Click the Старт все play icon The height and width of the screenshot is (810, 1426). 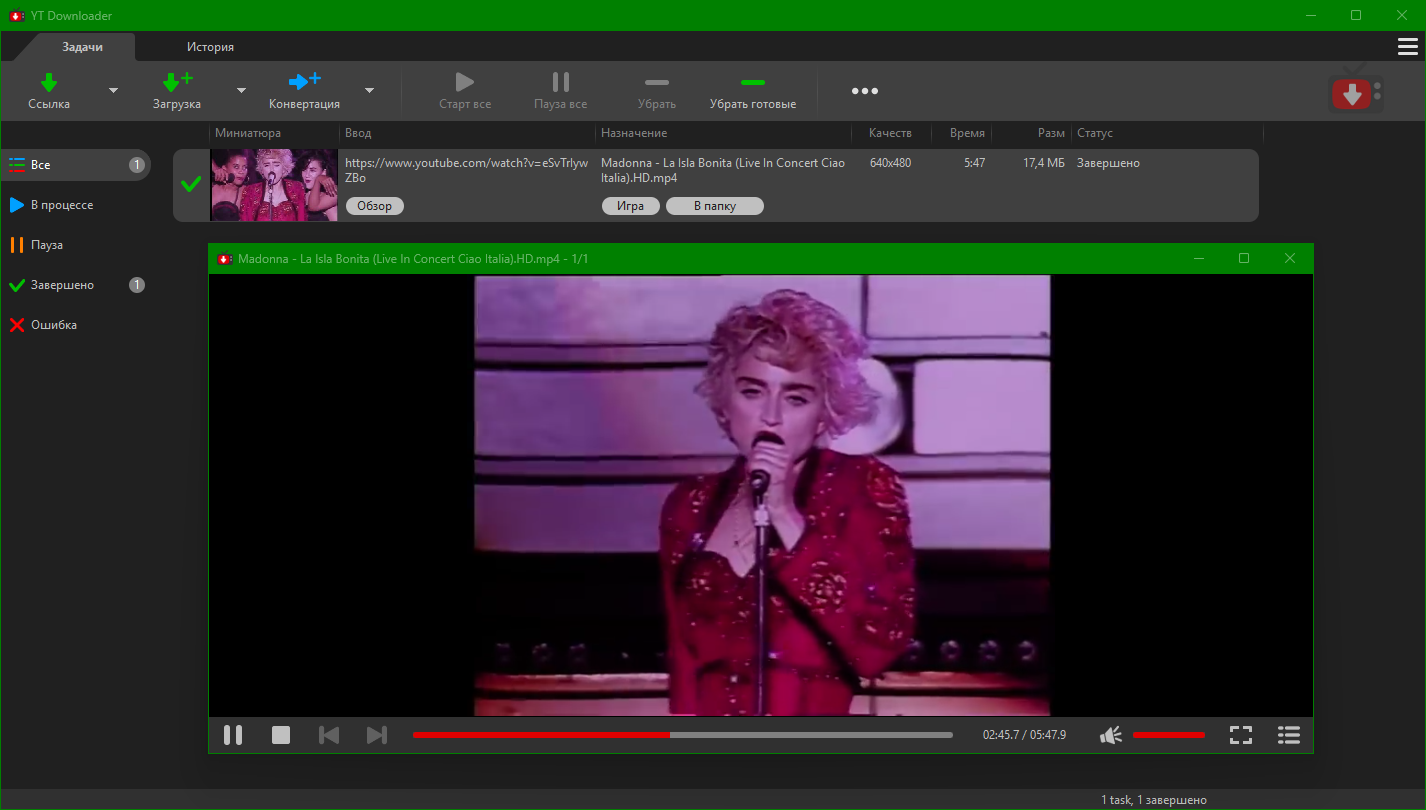[x=465, y=82]
